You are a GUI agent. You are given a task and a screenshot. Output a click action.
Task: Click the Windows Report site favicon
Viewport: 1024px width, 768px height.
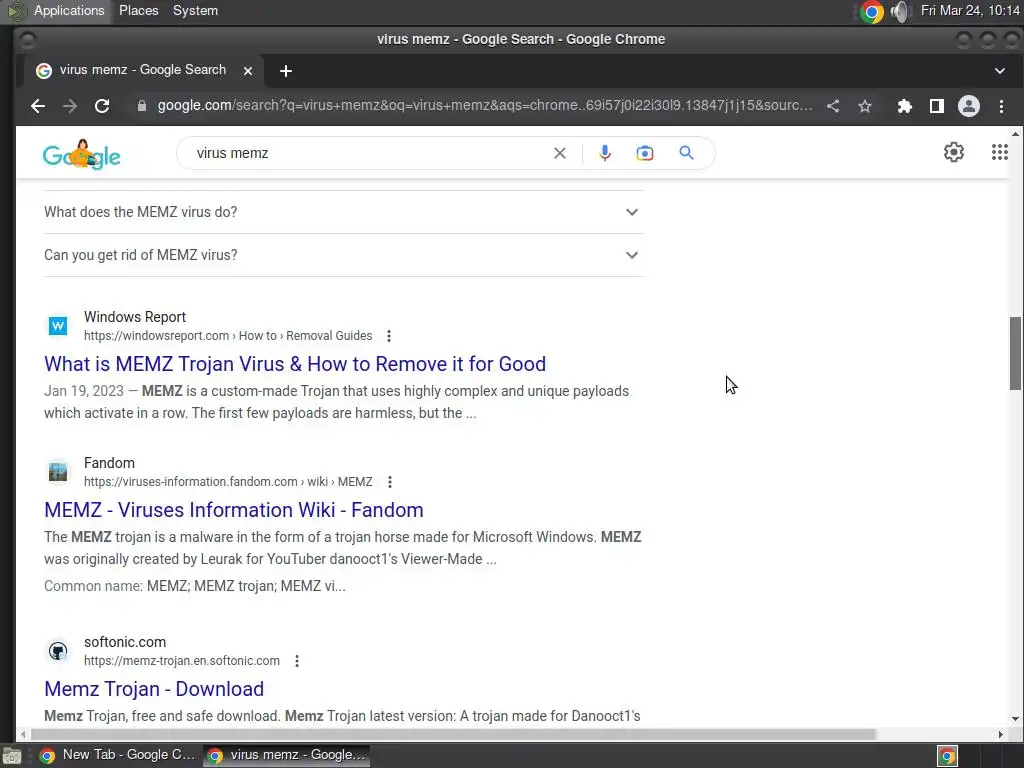pyautogui.click(x=57, y=325)
